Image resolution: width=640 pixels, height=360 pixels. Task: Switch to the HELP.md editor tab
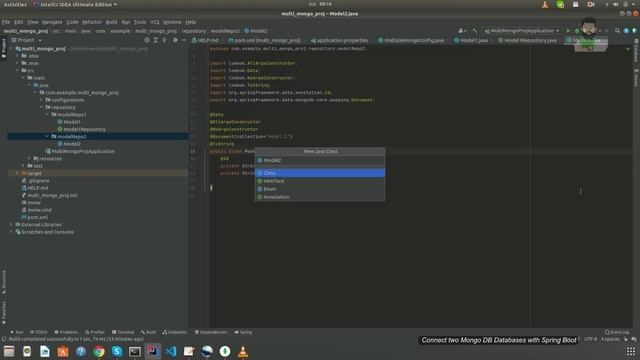[205, 40]
